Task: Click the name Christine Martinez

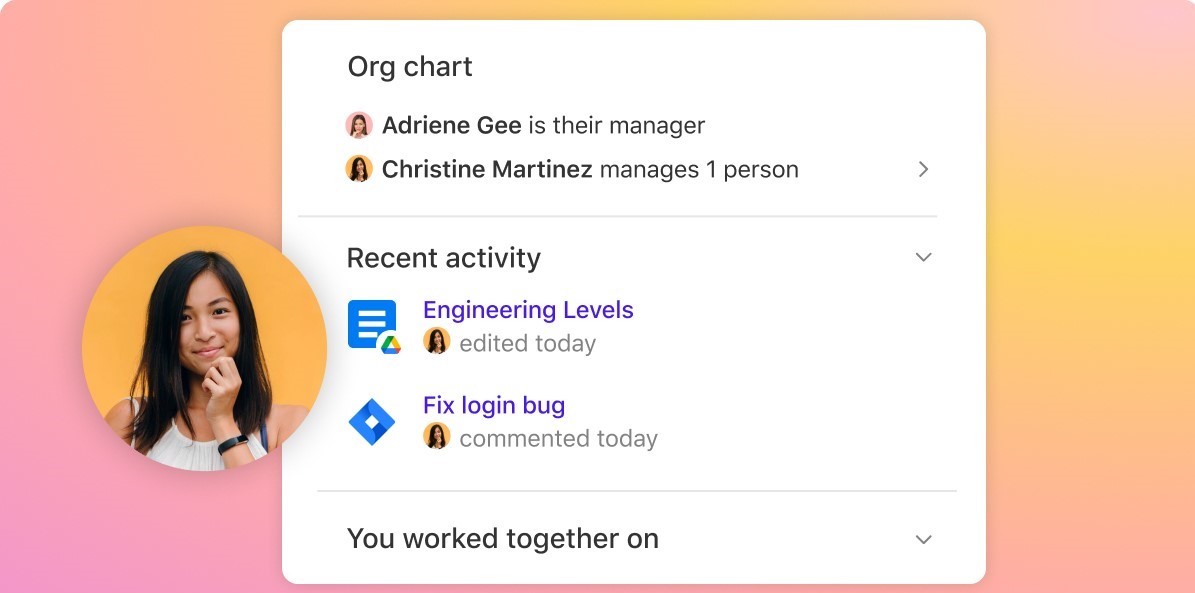Action: (487, 169)
